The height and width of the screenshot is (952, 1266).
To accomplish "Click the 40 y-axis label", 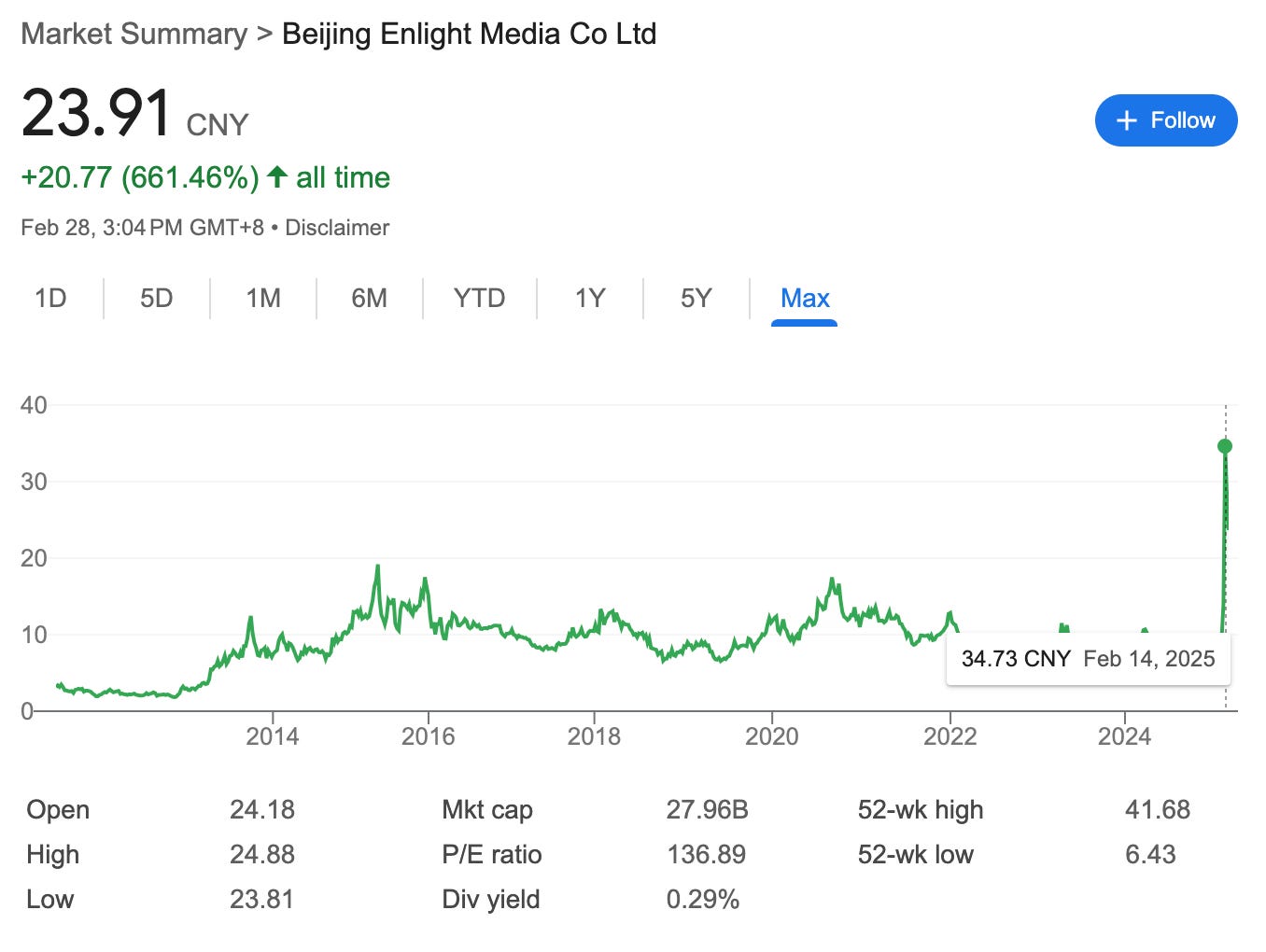I will pos(34,405).
